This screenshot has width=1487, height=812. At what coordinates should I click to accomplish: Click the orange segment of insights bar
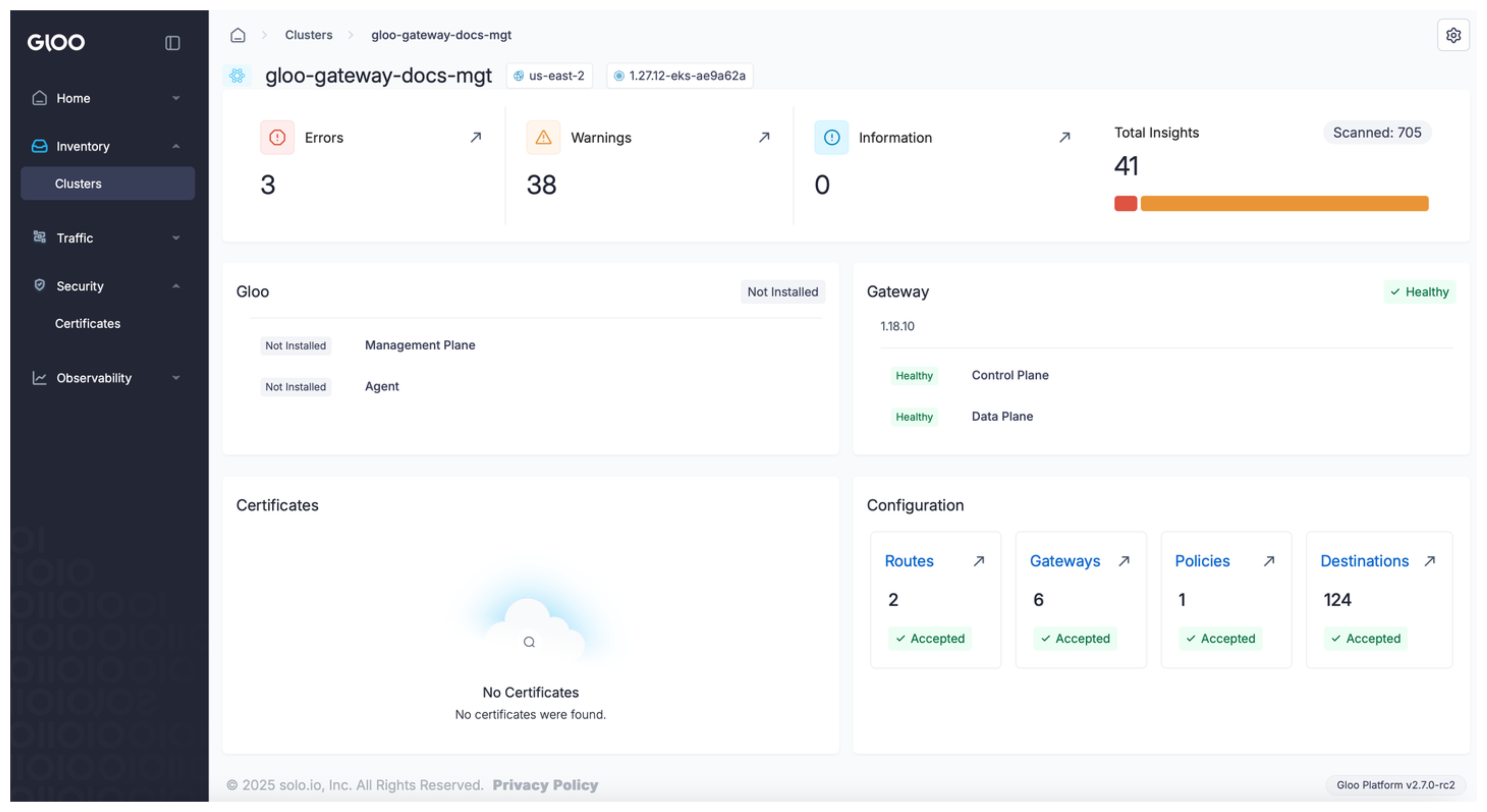coord(1284,203)
